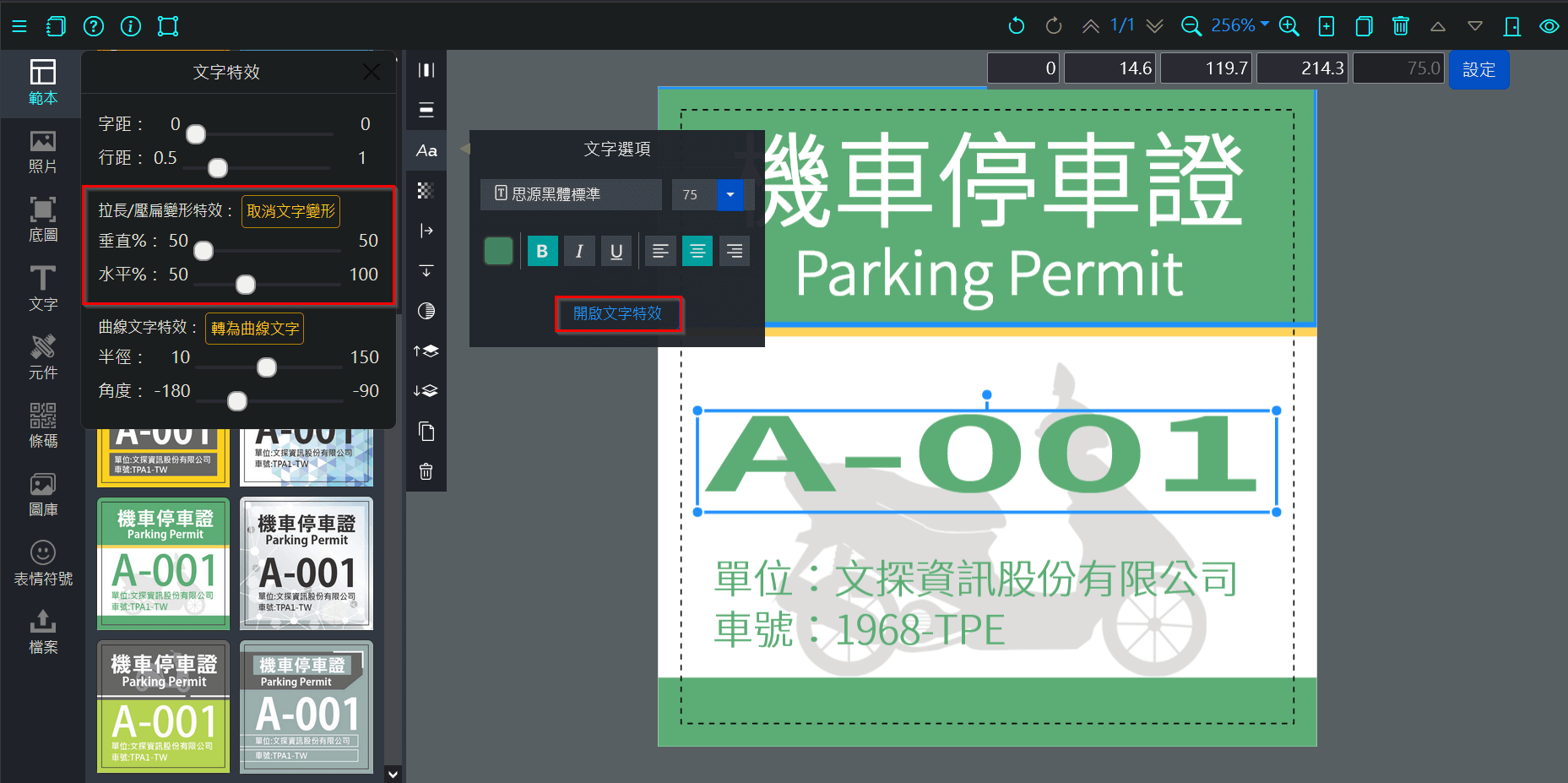Undo the last action
The width and height of the screenshot is (1568, 783).
click(1016, 25)
